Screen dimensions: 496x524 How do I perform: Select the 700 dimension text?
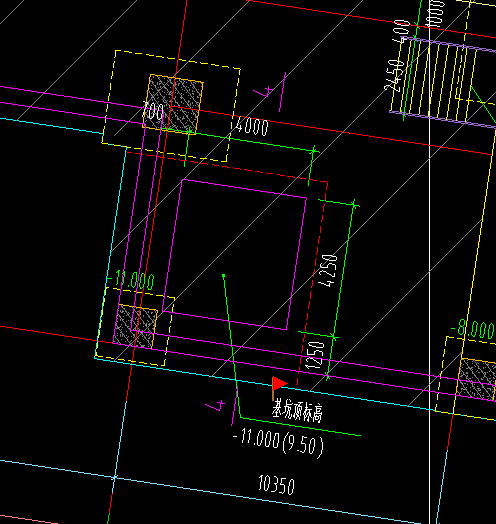pyautogui.click(x=153, y=111)
